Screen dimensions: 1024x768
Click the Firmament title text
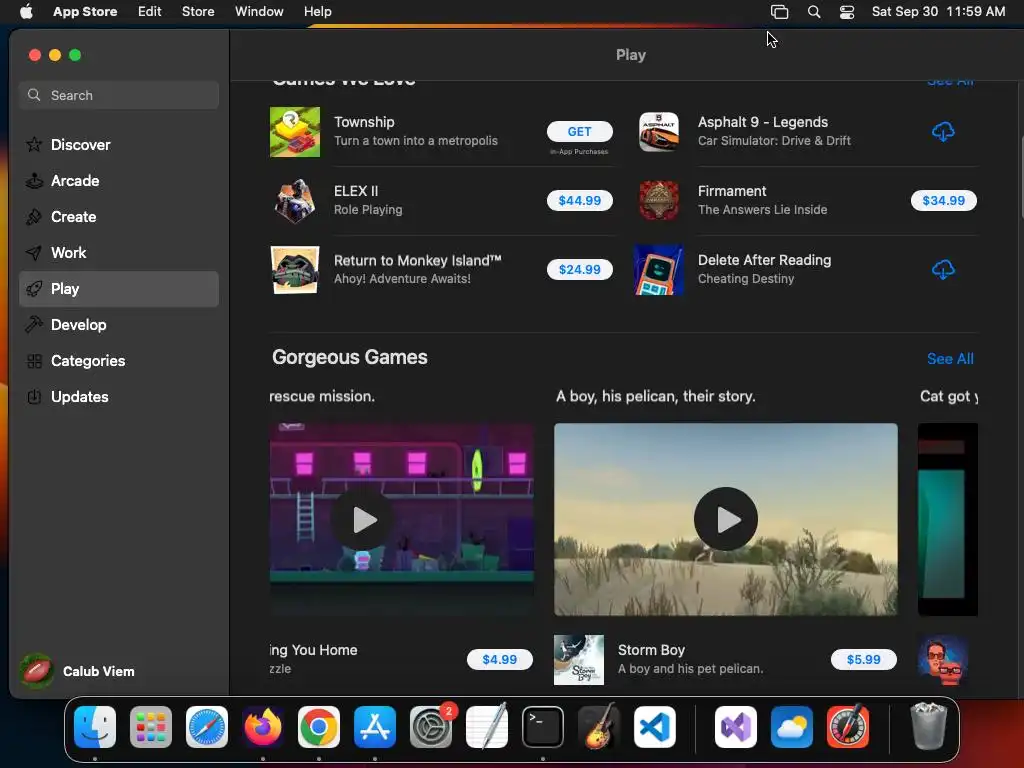click(731, 191)
